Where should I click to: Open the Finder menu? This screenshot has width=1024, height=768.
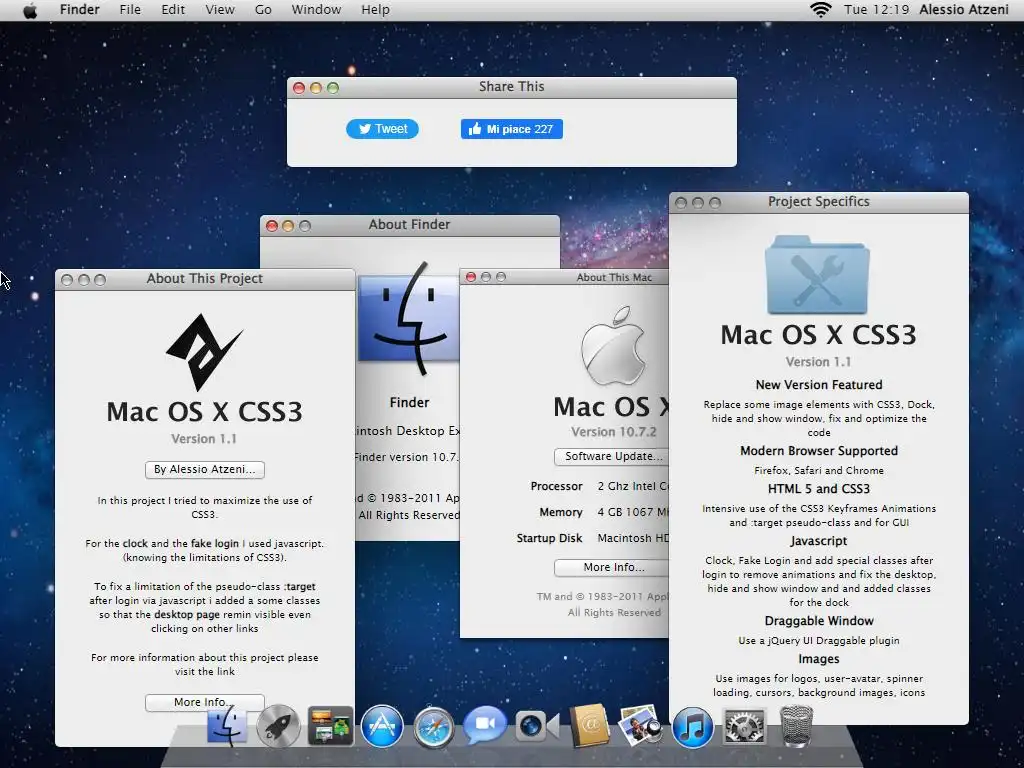coord(80,10)
